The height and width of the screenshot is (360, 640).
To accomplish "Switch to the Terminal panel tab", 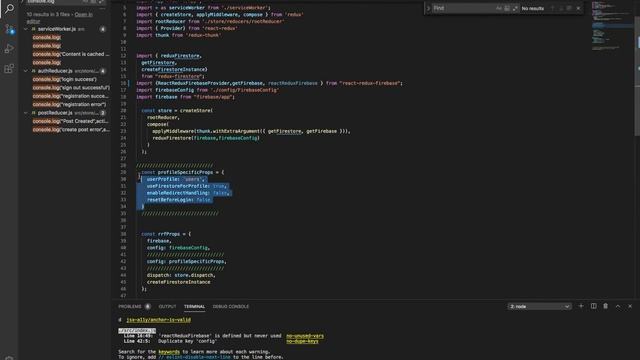I will 194,307.
